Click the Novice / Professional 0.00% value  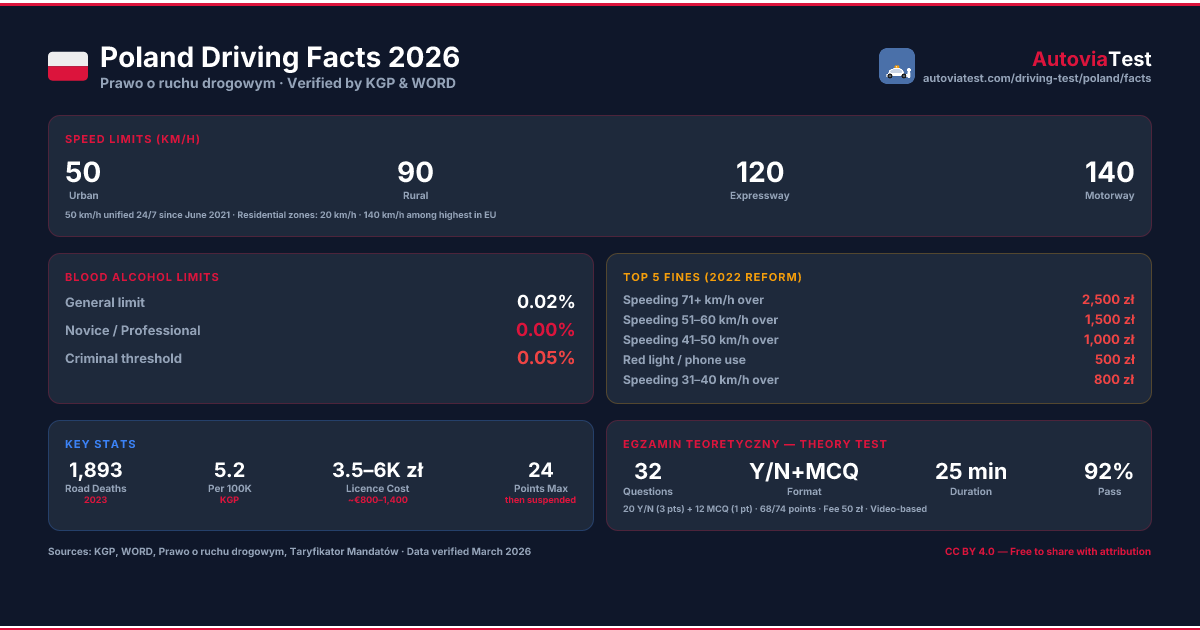(546, 330)
